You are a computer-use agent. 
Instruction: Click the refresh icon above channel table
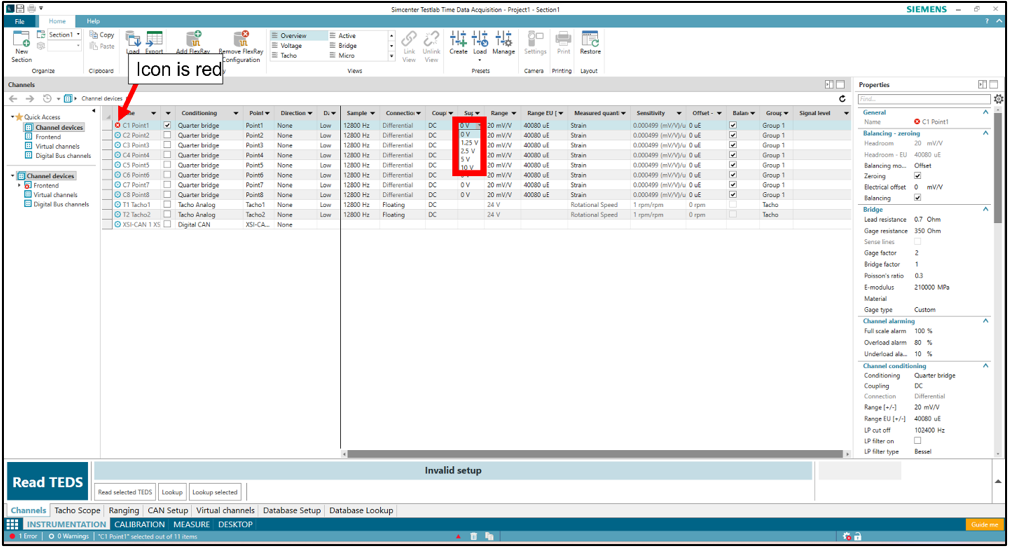click(842, 99)
